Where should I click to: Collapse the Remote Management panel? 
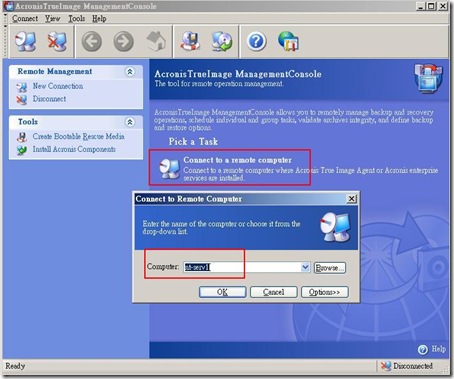tap(130, 72)
